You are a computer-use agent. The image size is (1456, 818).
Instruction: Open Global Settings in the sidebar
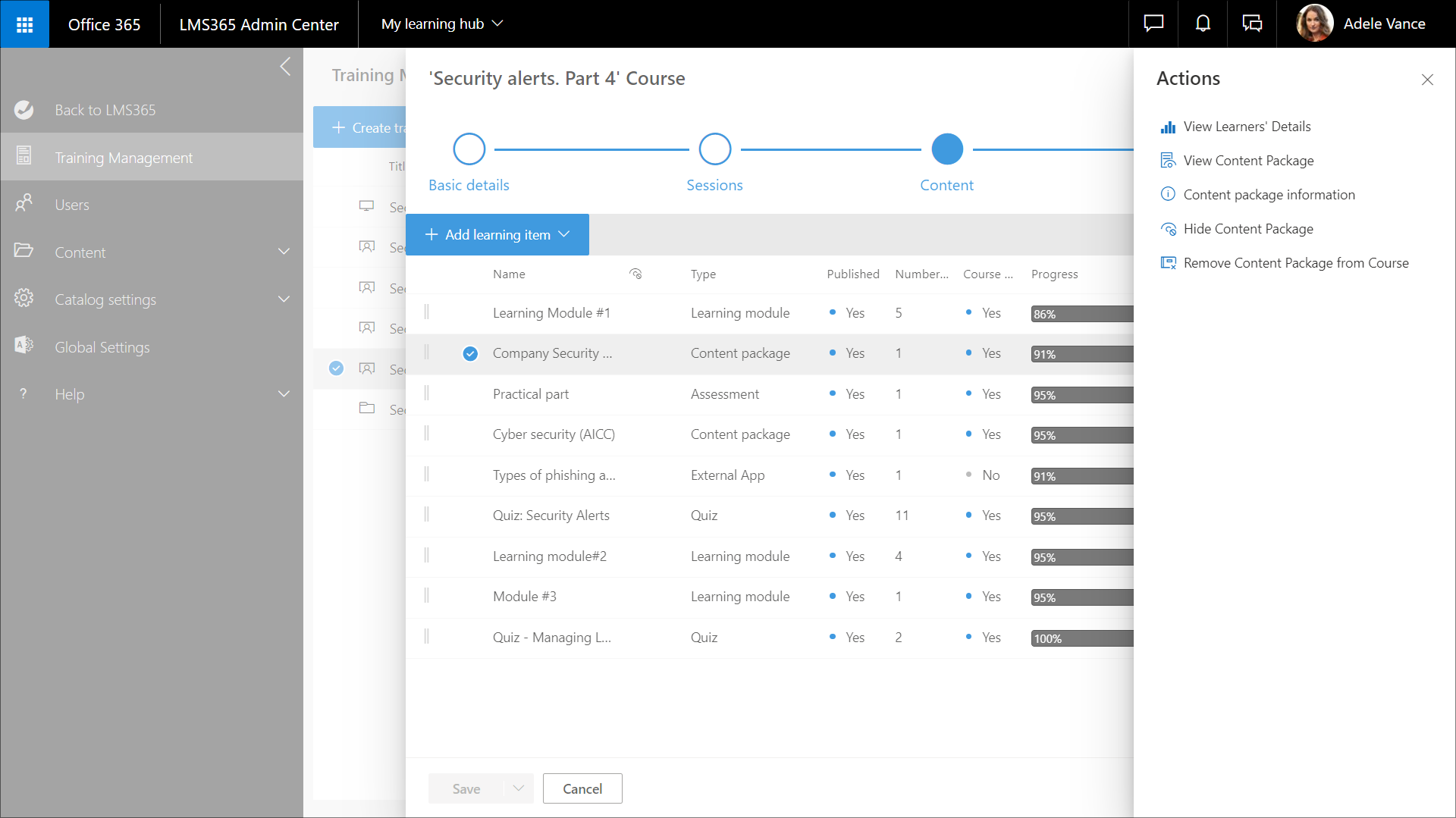point(102,347)
